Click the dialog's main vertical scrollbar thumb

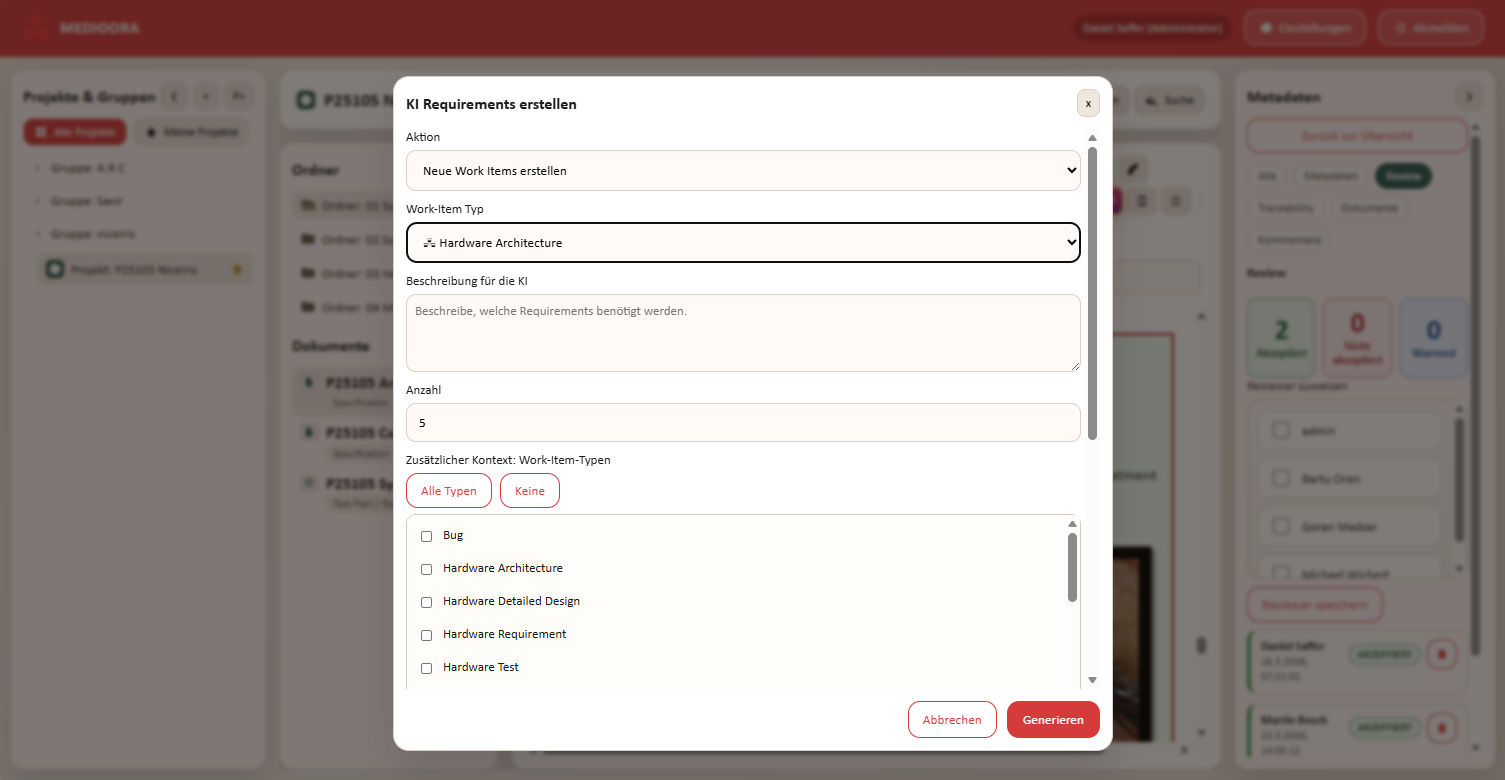1092,292
